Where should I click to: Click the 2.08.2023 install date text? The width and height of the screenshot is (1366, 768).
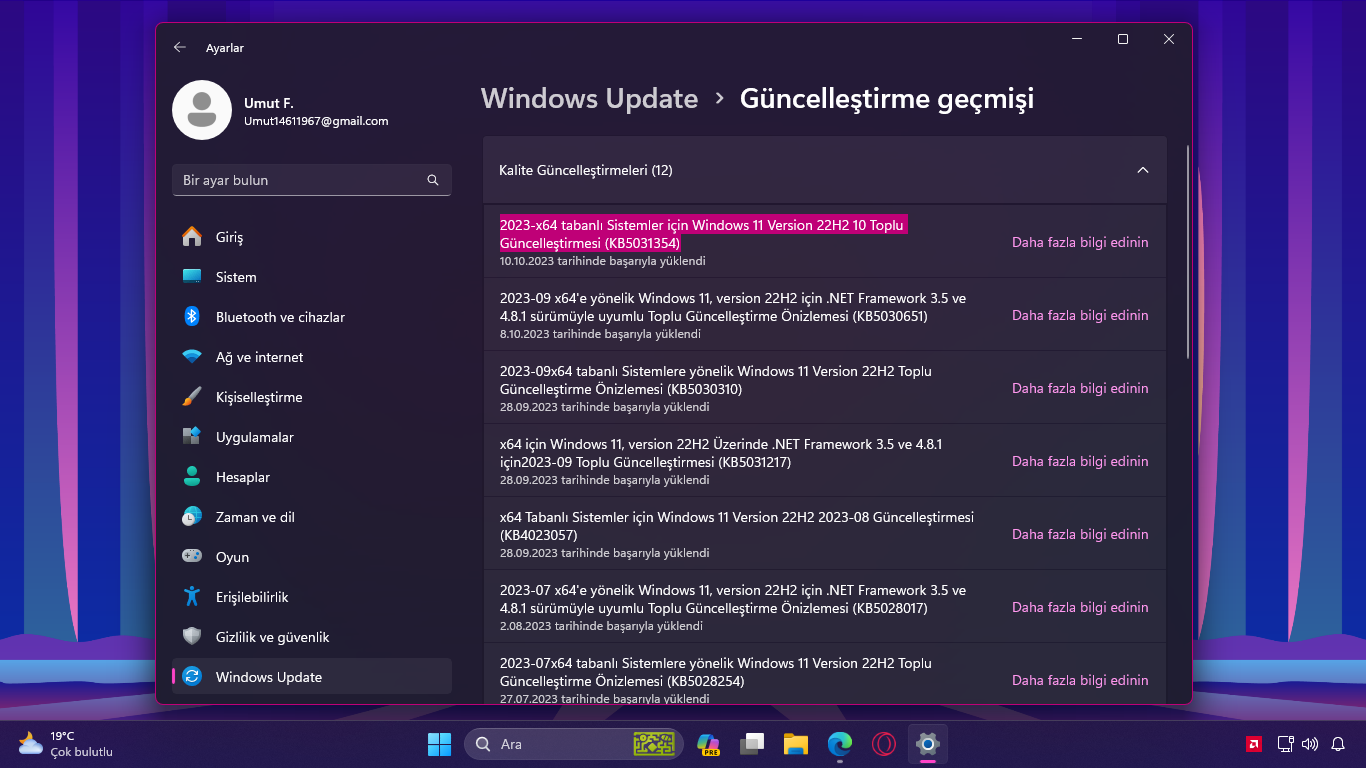pos(601,626)
